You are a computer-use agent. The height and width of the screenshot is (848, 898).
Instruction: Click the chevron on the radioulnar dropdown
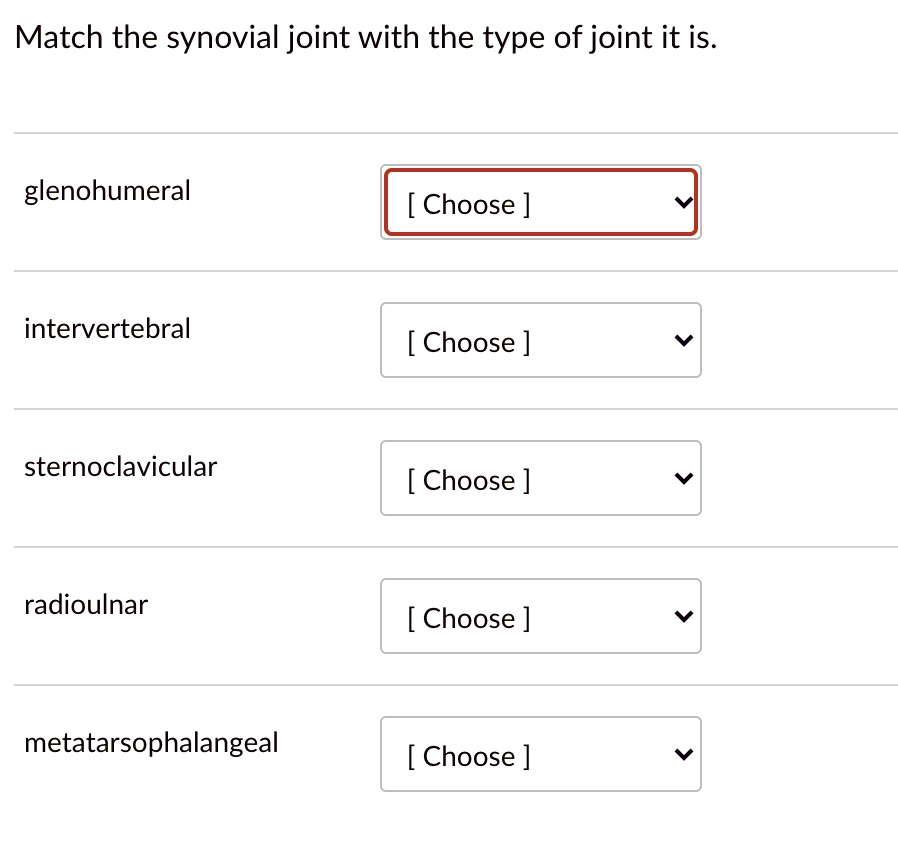pos(683,616)
